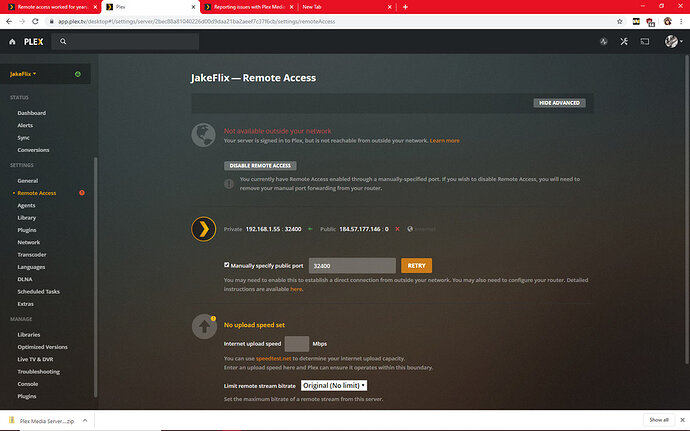Screen dimensions: 690x431
Task: Open the Learn more link
Action: 444,141
